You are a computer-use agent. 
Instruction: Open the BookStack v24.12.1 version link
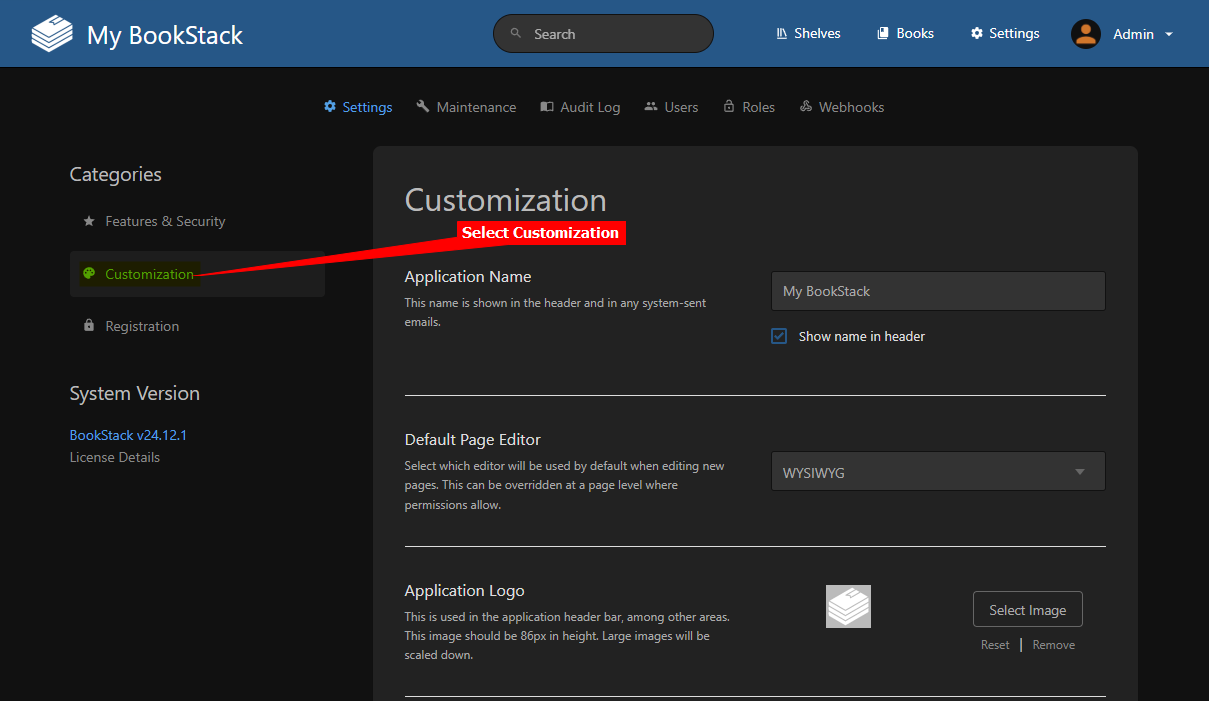pyautogui.click(x=128, y=435)
